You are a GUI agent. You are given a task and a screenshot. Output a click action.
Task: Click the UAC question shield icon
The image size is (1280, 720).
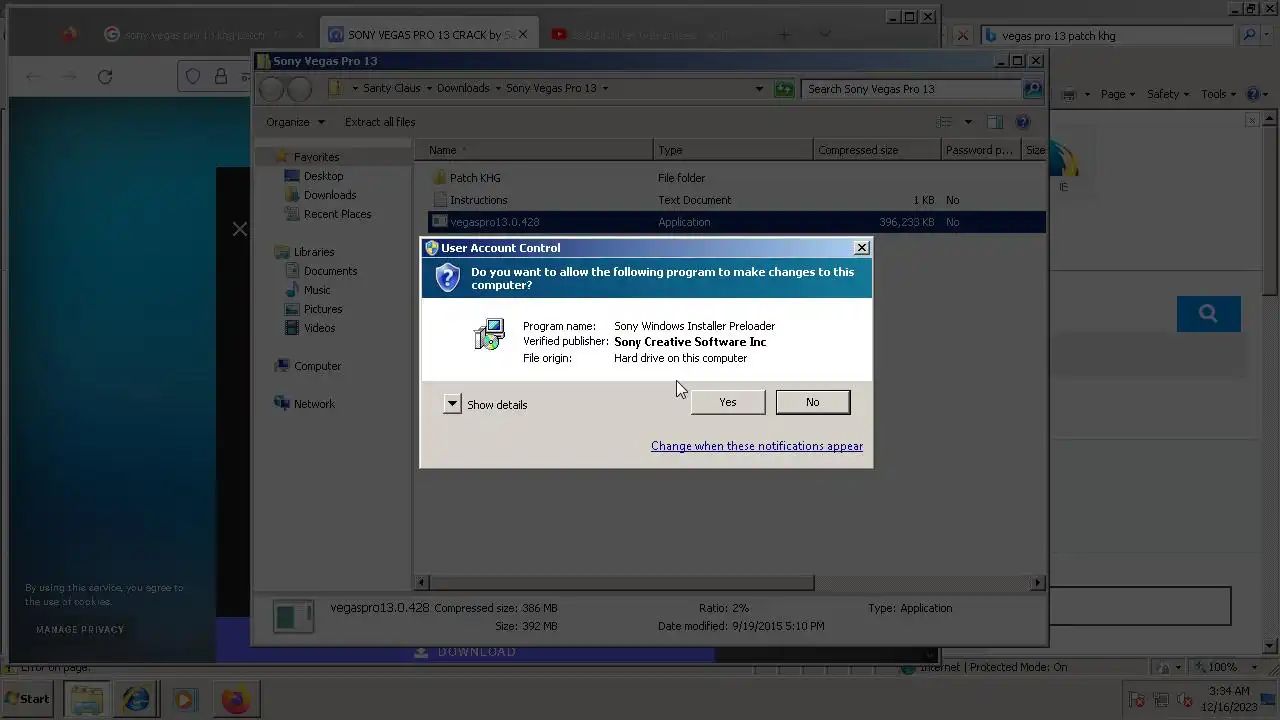(x=447, y=278)
